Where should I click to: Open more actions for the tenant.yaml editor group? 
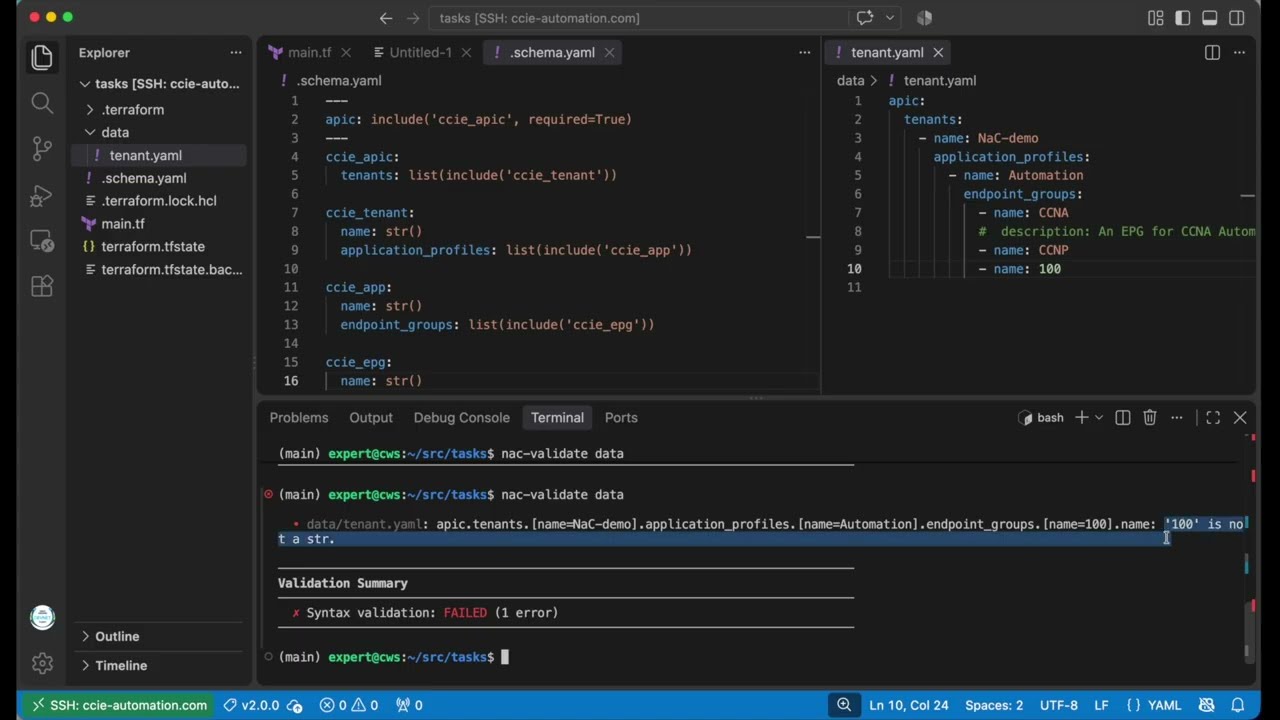click(1240, 52)
